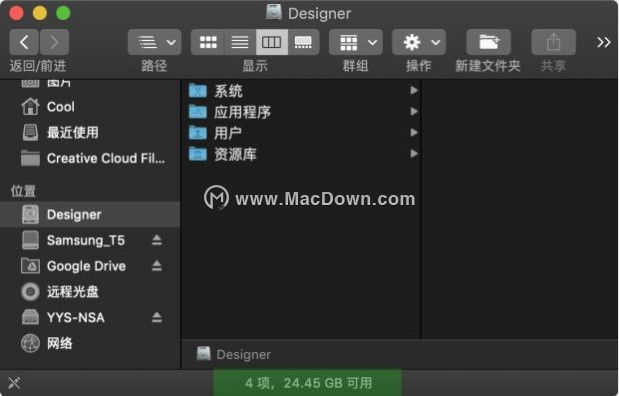Viewport: 619px width, 396px height.
Task: Switch to icon grid view
Action: pyautogui.click(x=208, y=42)
